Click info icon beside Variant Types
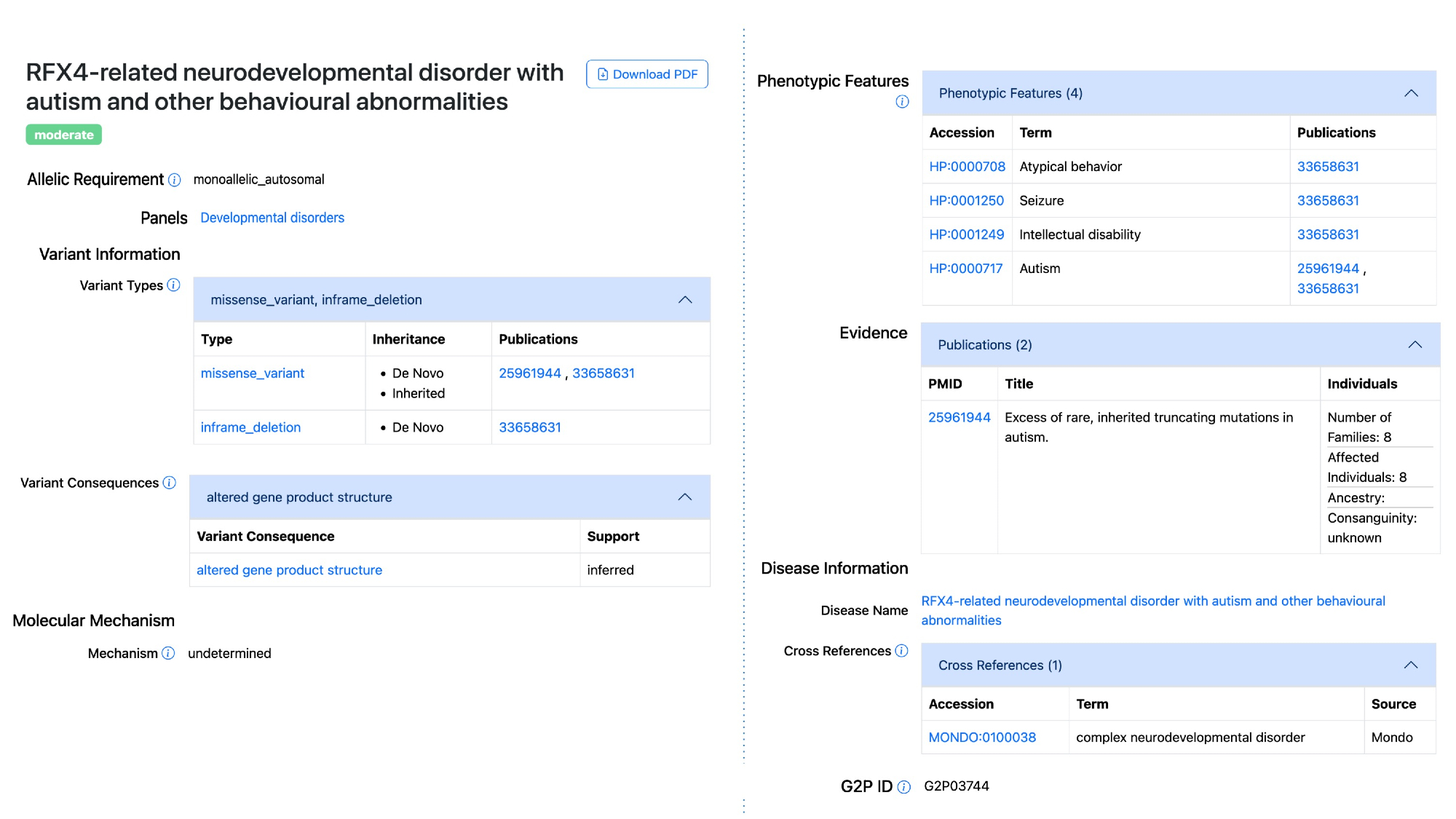1456x819 pixels. [173, 285]
